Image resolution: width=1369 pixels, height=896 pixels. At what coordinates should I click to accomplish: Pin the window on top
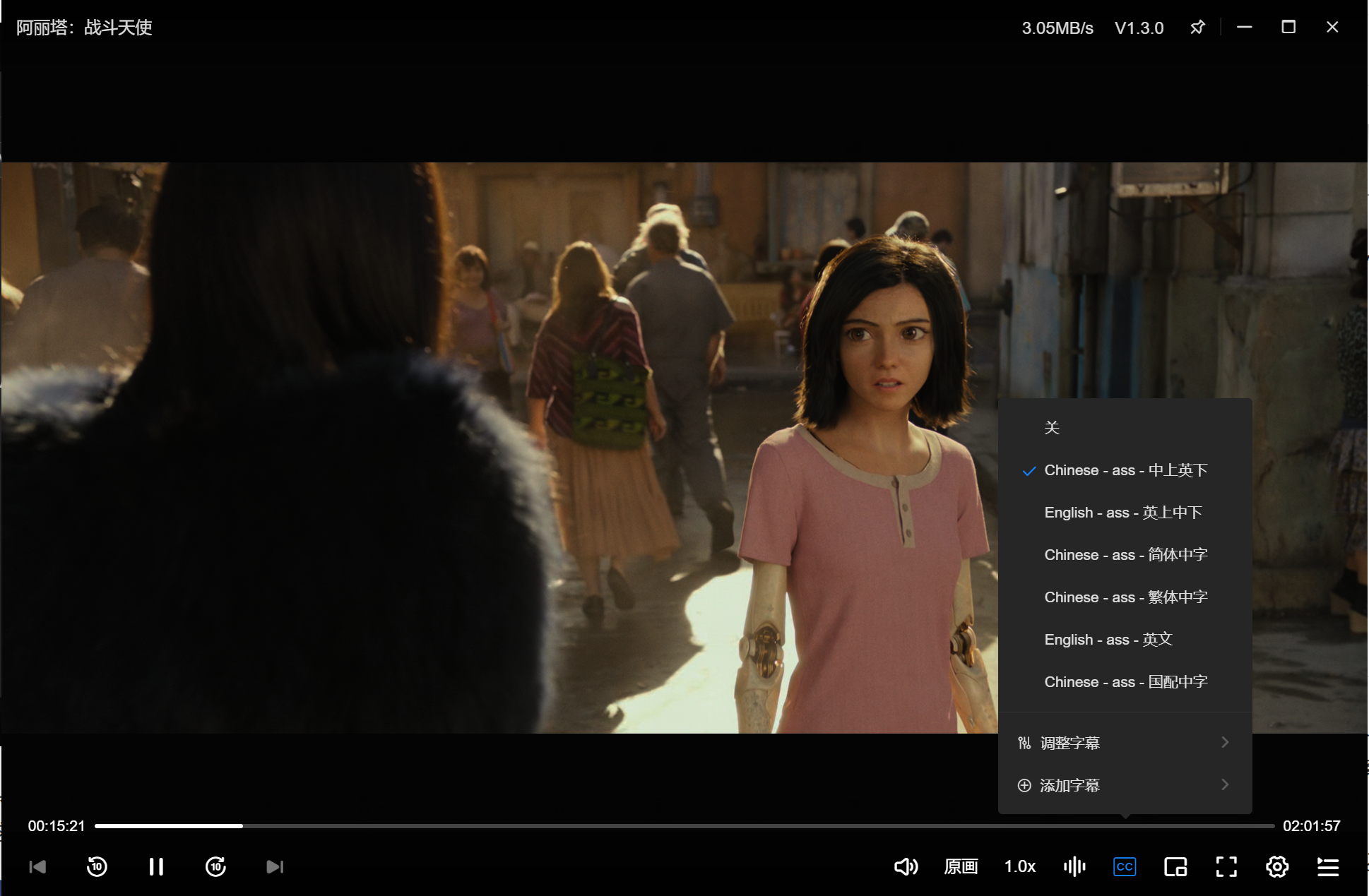[1197, 28]
